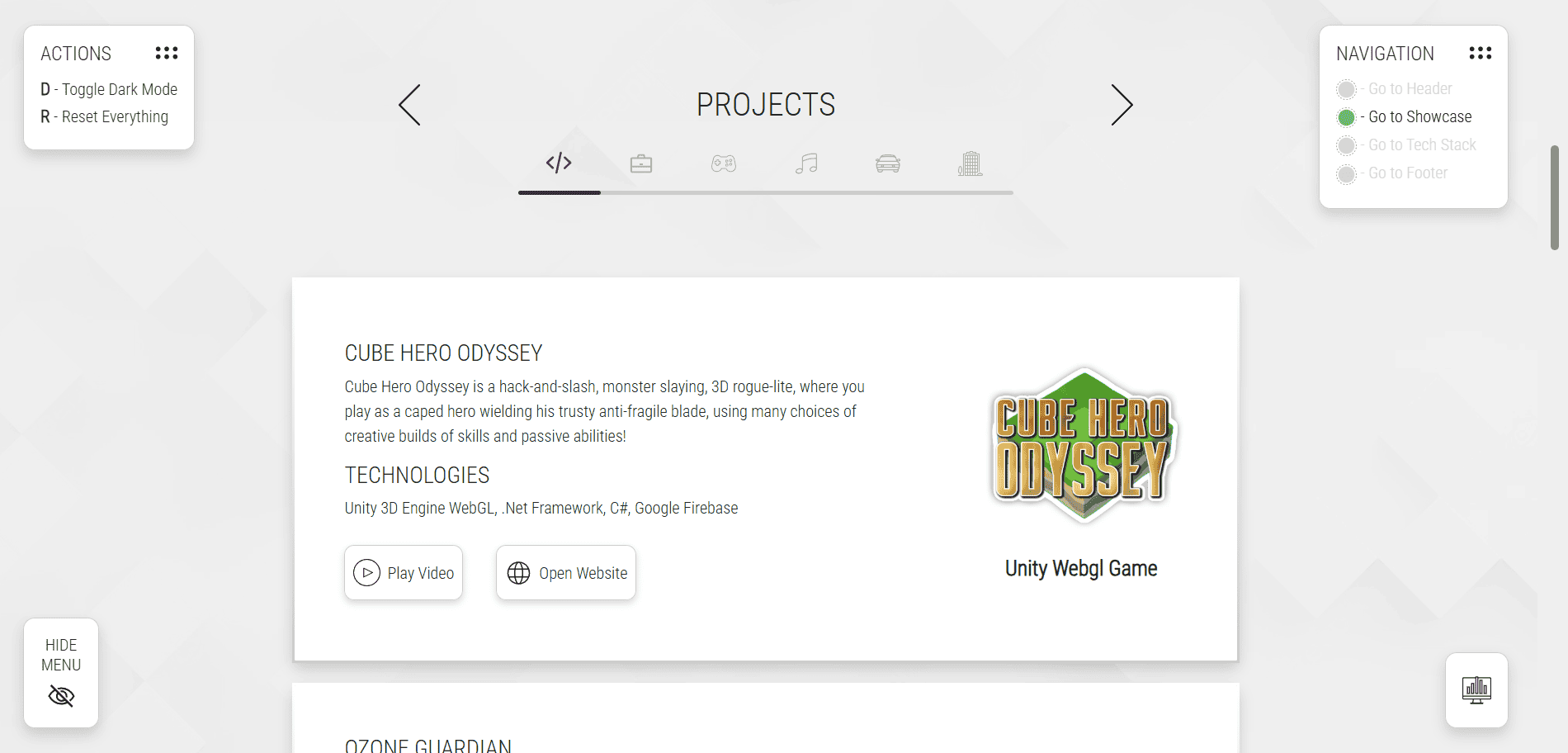Select Go to Showcase navigation entry
The image size is (1568, 753).
(x=1347, y=116)
